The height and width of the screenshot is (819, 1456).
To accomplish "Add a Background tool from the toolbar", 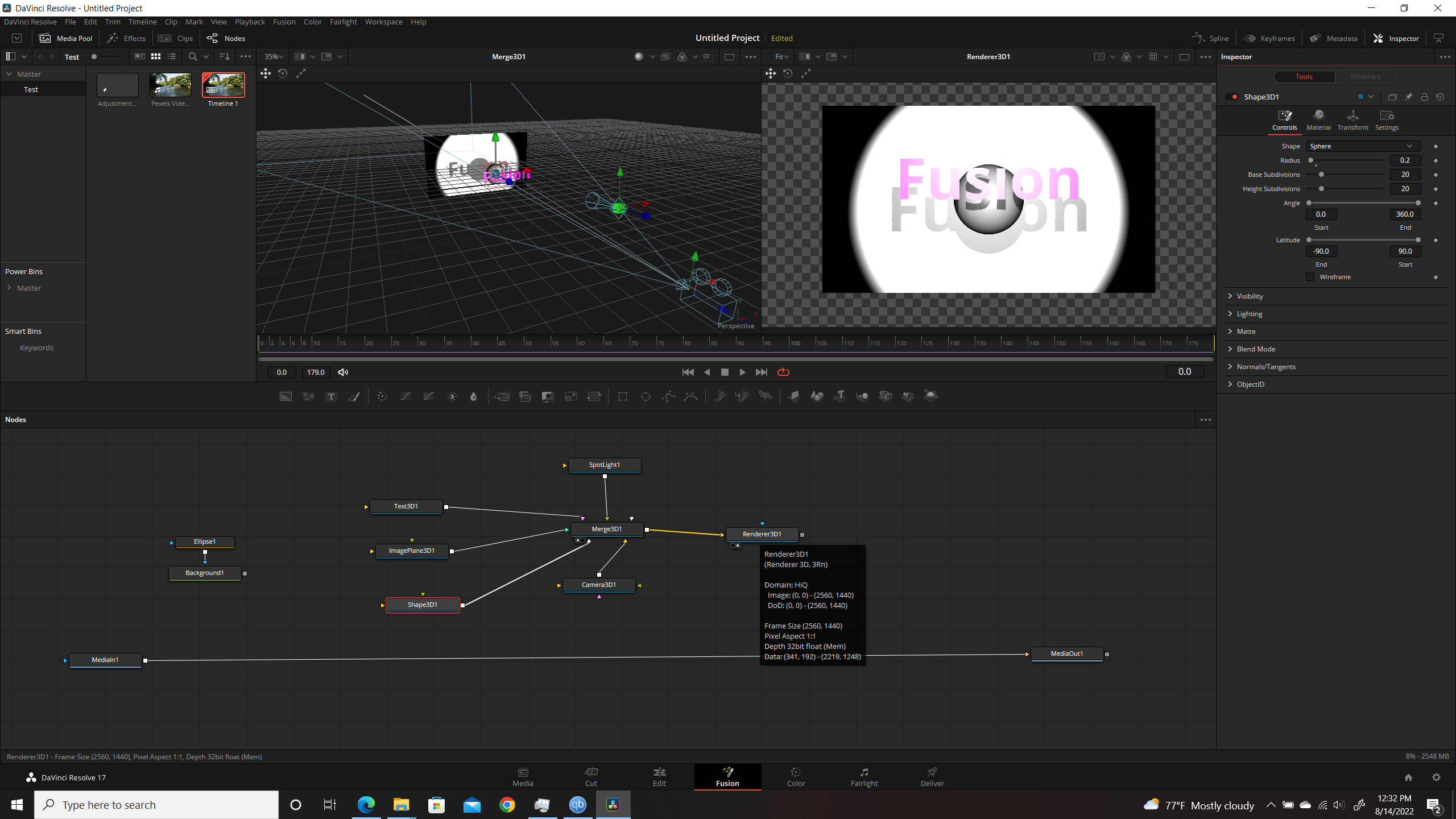I will coord(286,396).
